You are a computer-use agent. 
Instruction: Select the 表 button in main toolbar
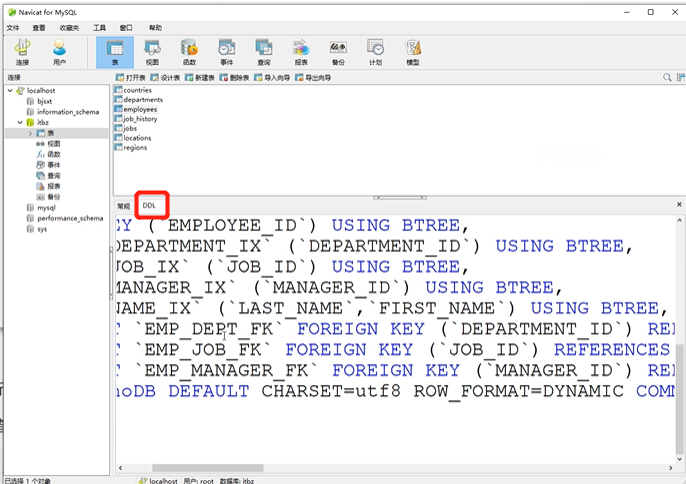[115, 52]
